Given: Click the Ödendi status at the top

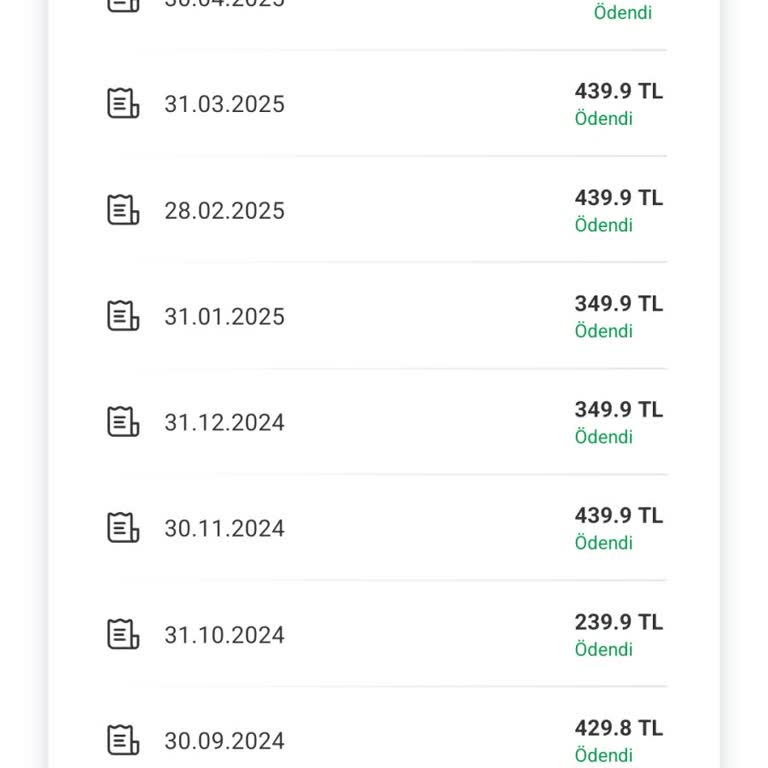Looking at the screenshot, I should (x=622, y=13).
